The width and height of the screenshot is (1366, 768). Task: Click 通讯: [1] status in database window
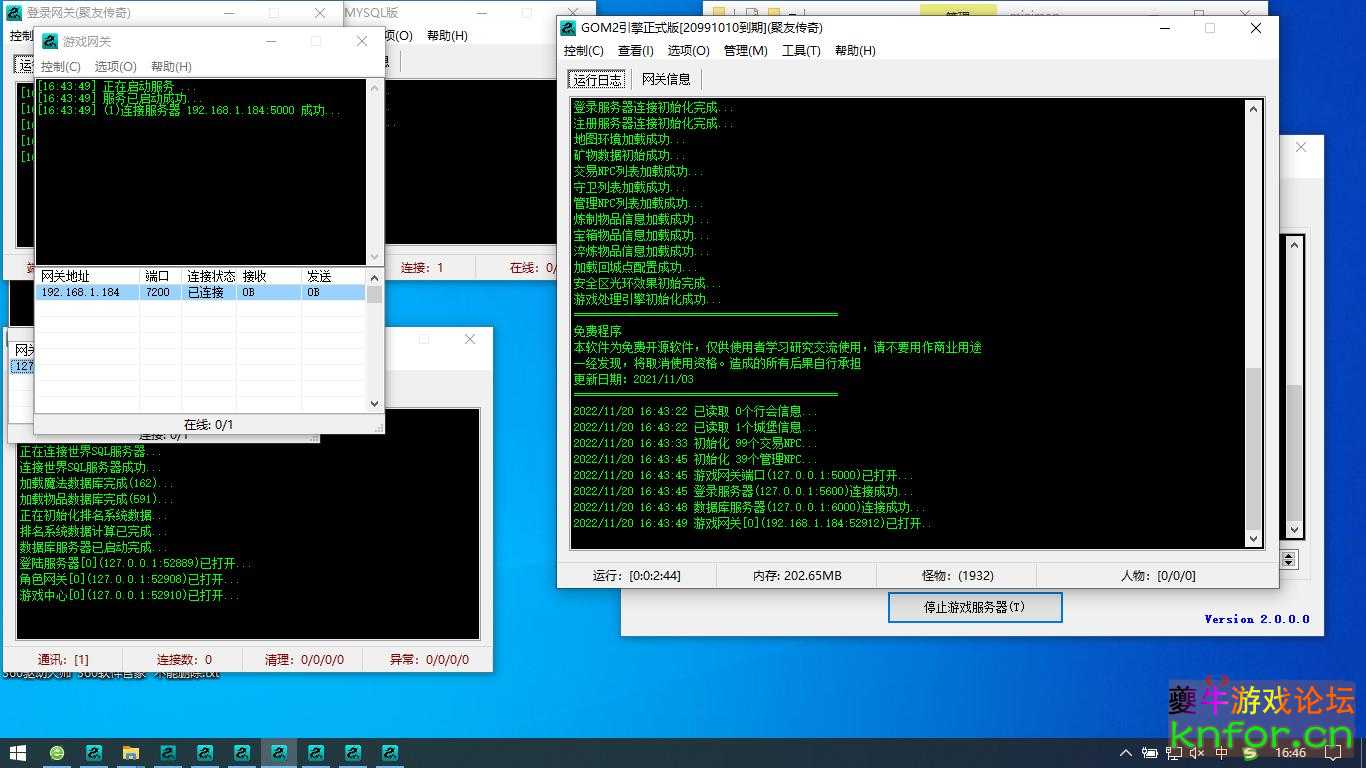click(x=63, y=660)
